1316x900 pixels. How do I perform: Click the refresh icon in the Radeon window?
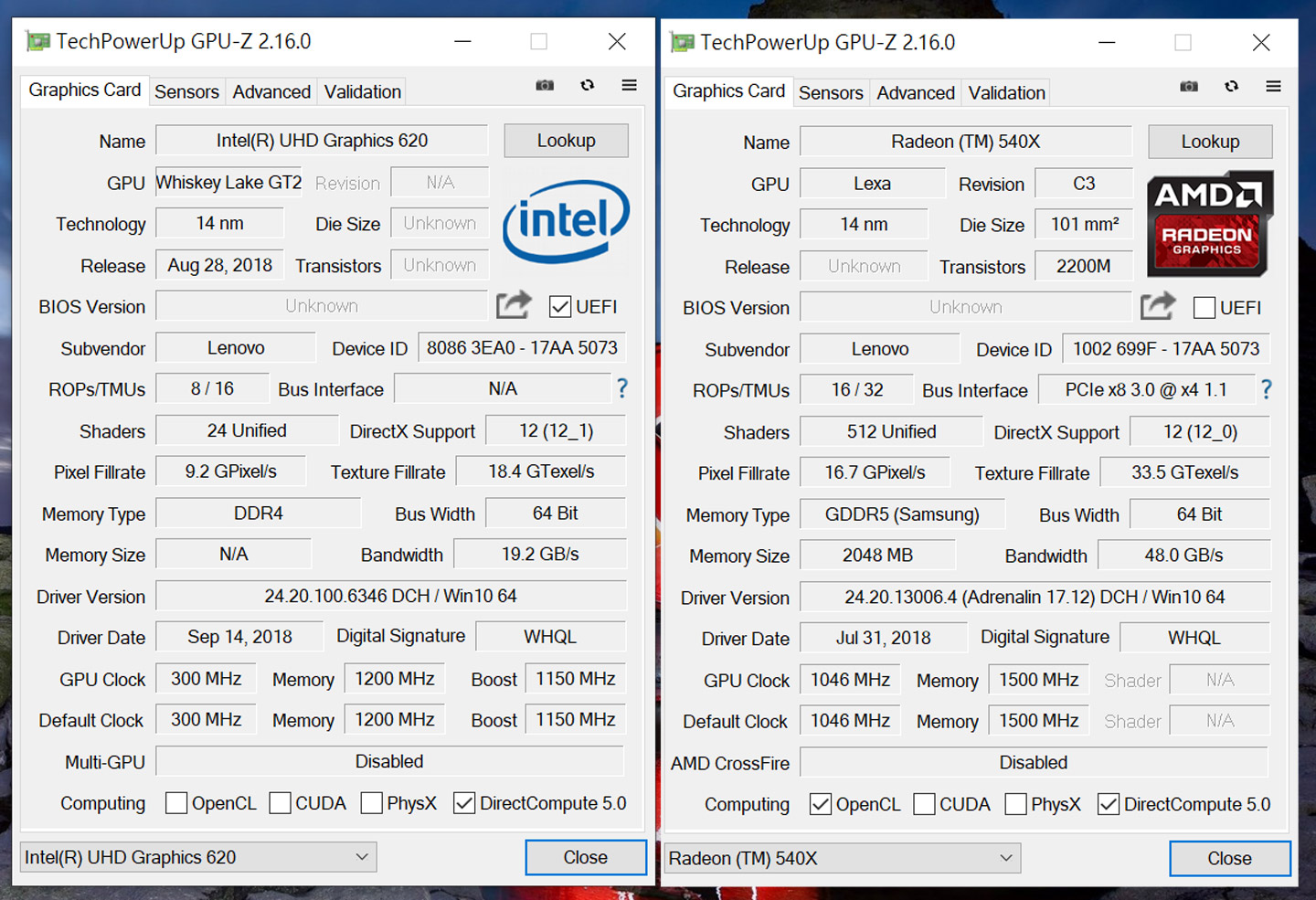1232,86
